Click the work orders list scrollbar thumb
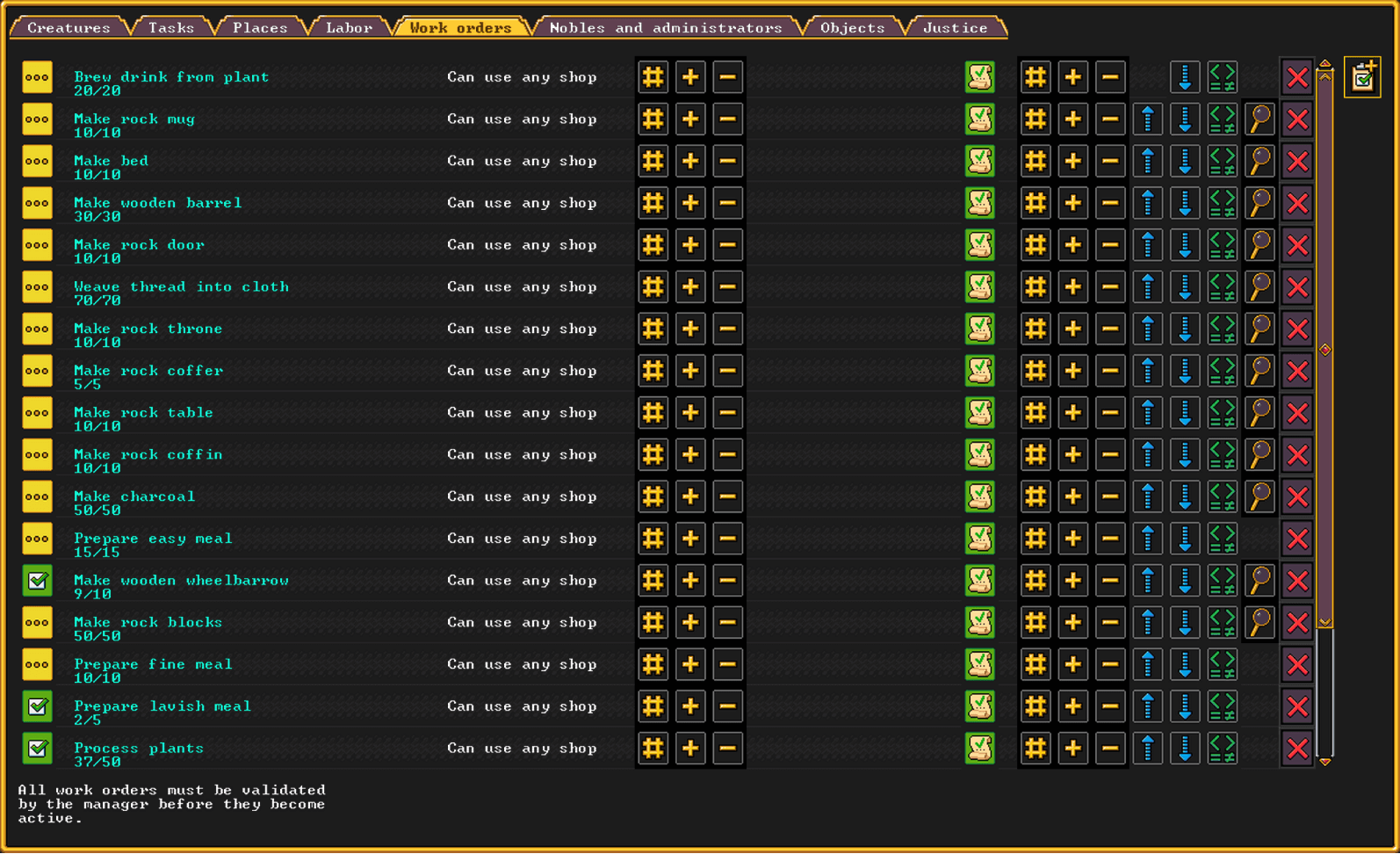The height and width of the screenshot is (854, 1400). (1325, 350)
